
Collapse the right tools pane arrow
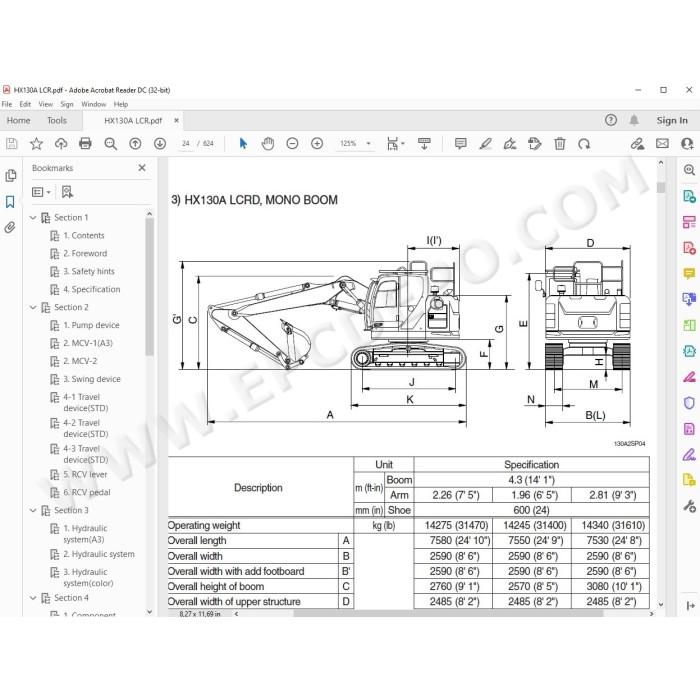coord(690,605)
